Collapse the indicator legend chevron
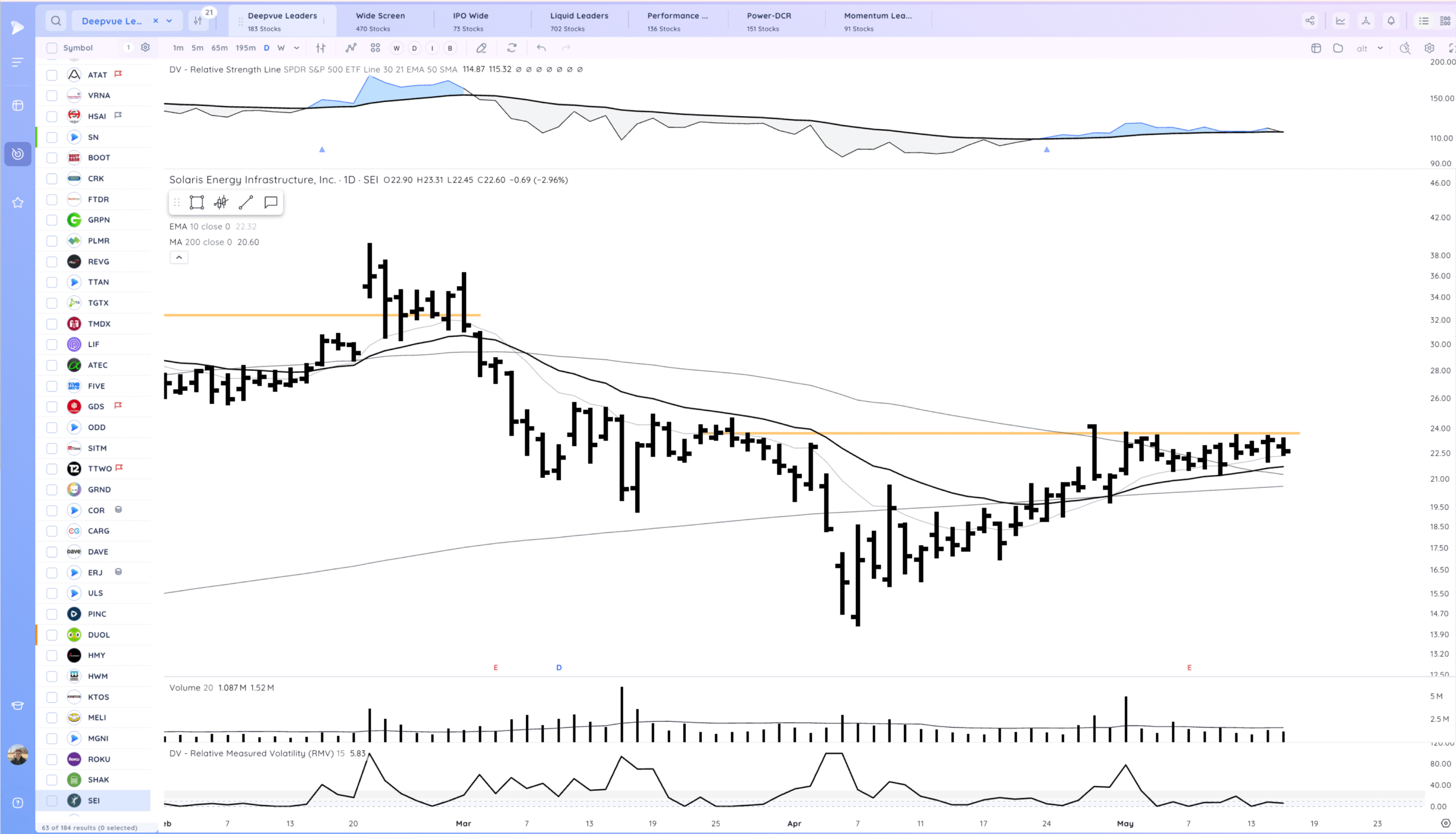1456x834 pixels. coord(179,258)
